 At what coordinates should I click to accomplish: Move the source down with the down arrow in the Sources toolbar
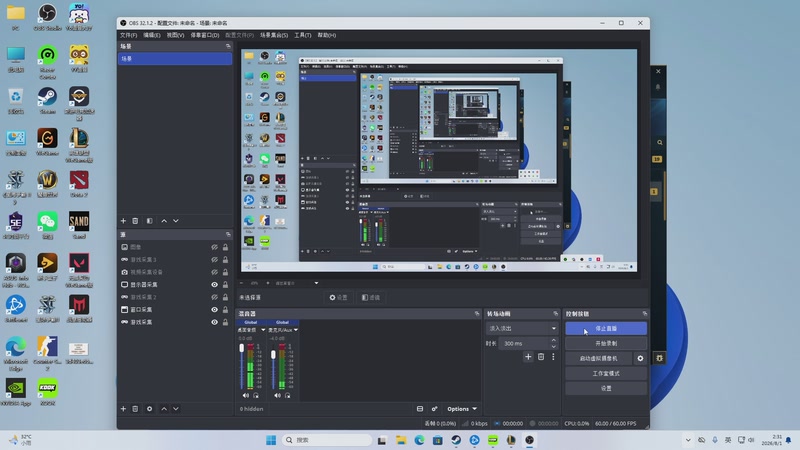tap(176, 409)
